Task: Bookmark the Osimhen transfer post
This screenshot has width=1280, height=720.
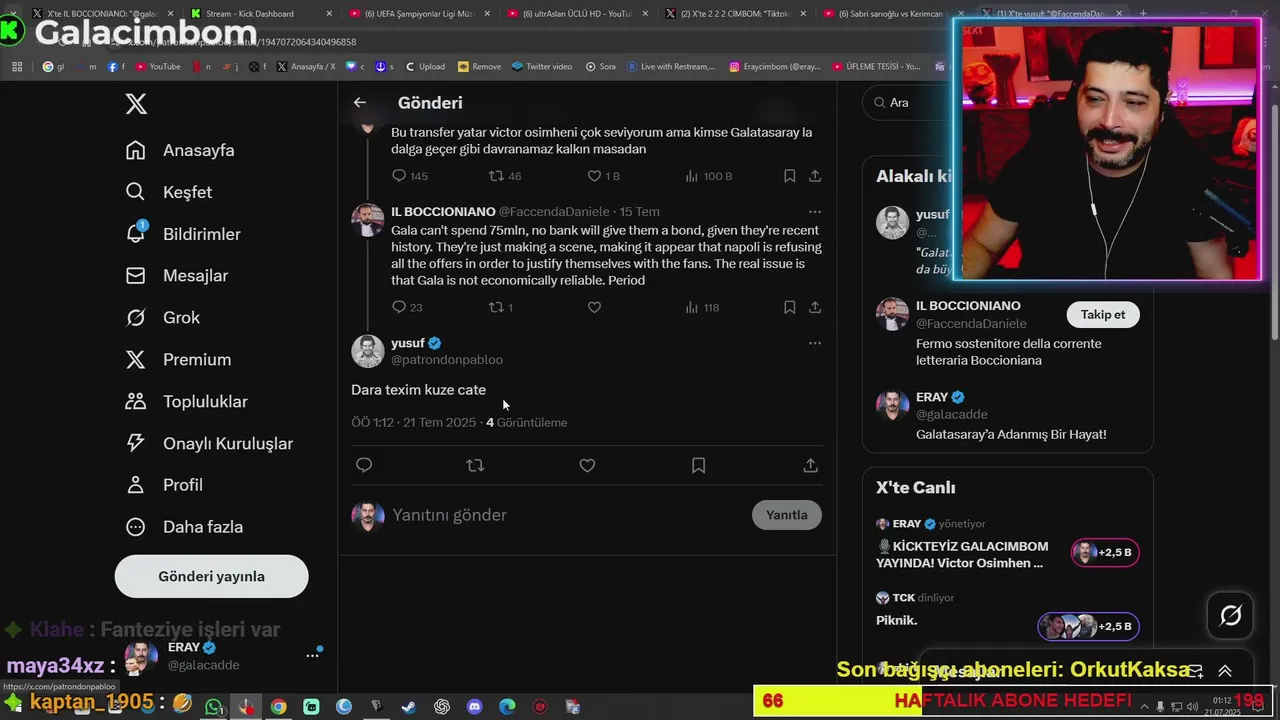Action: (789, 176)
